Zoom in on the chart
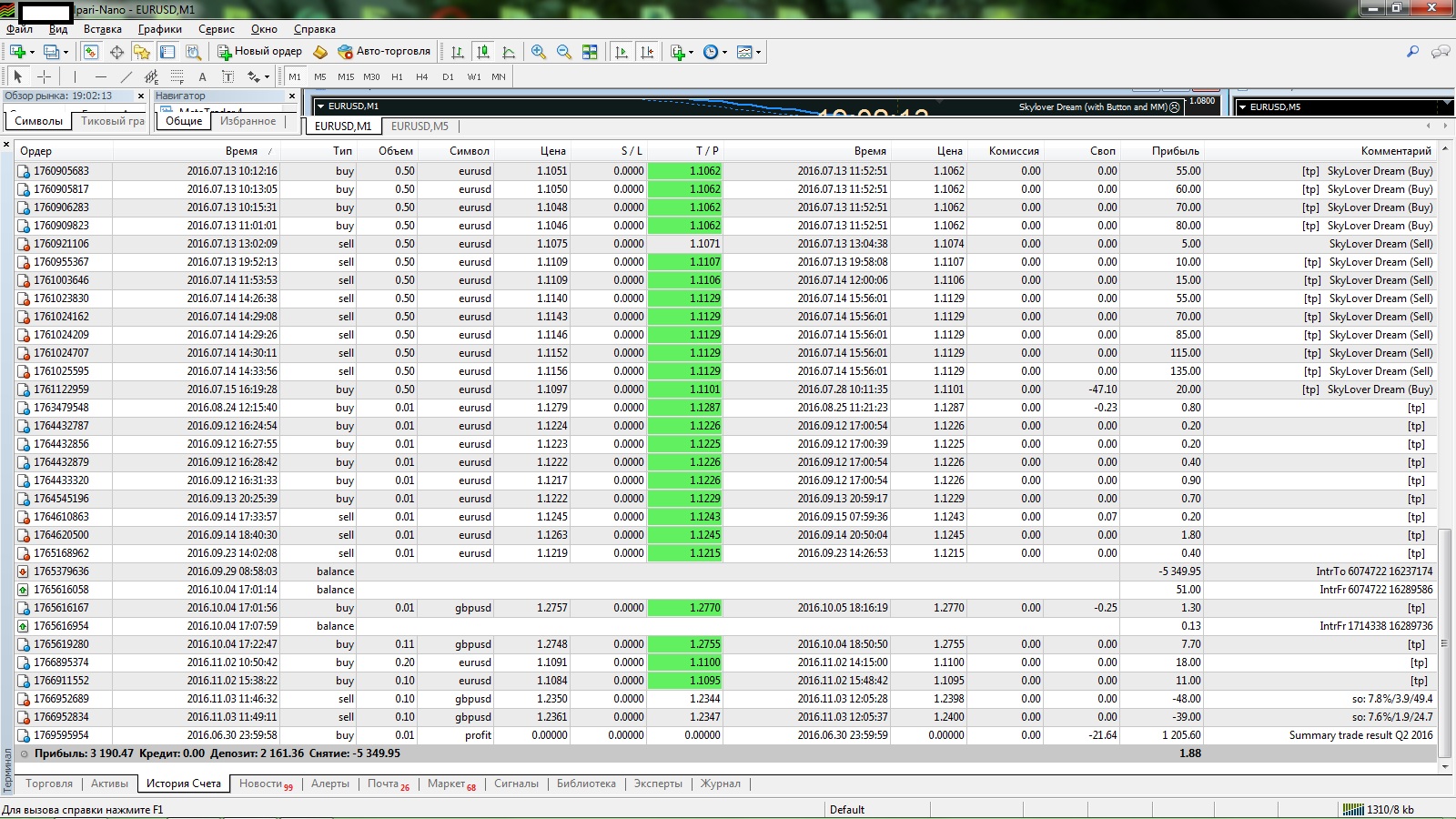This screenshot has height=819, width=1456. tap(539, 52)
